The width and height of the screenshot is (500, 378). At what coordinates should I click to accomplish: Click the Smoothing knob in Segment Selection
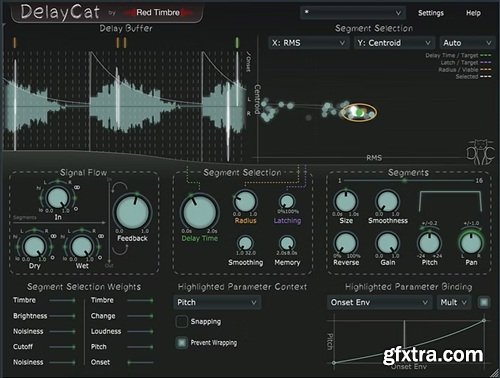pos(245,243)
